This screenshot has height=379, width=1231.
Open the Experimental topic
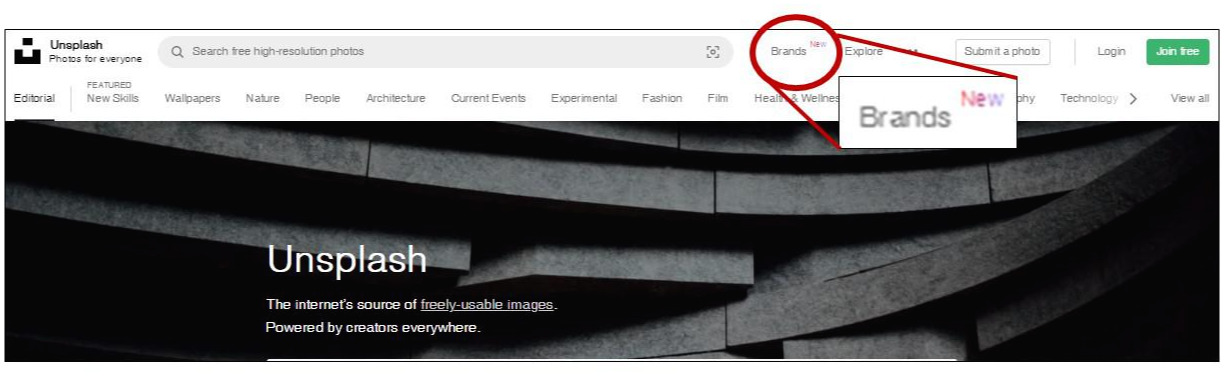click(x=584, y=99)
